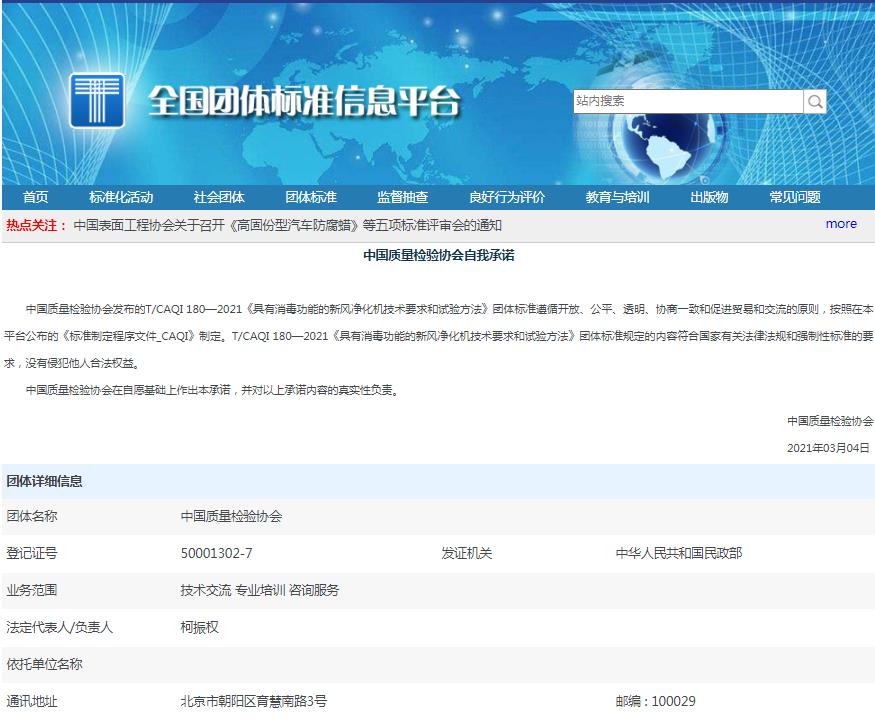Select the 团体标准 menu item
The height and width of the screenshot is (726, 875).
[x=311, y=197]
